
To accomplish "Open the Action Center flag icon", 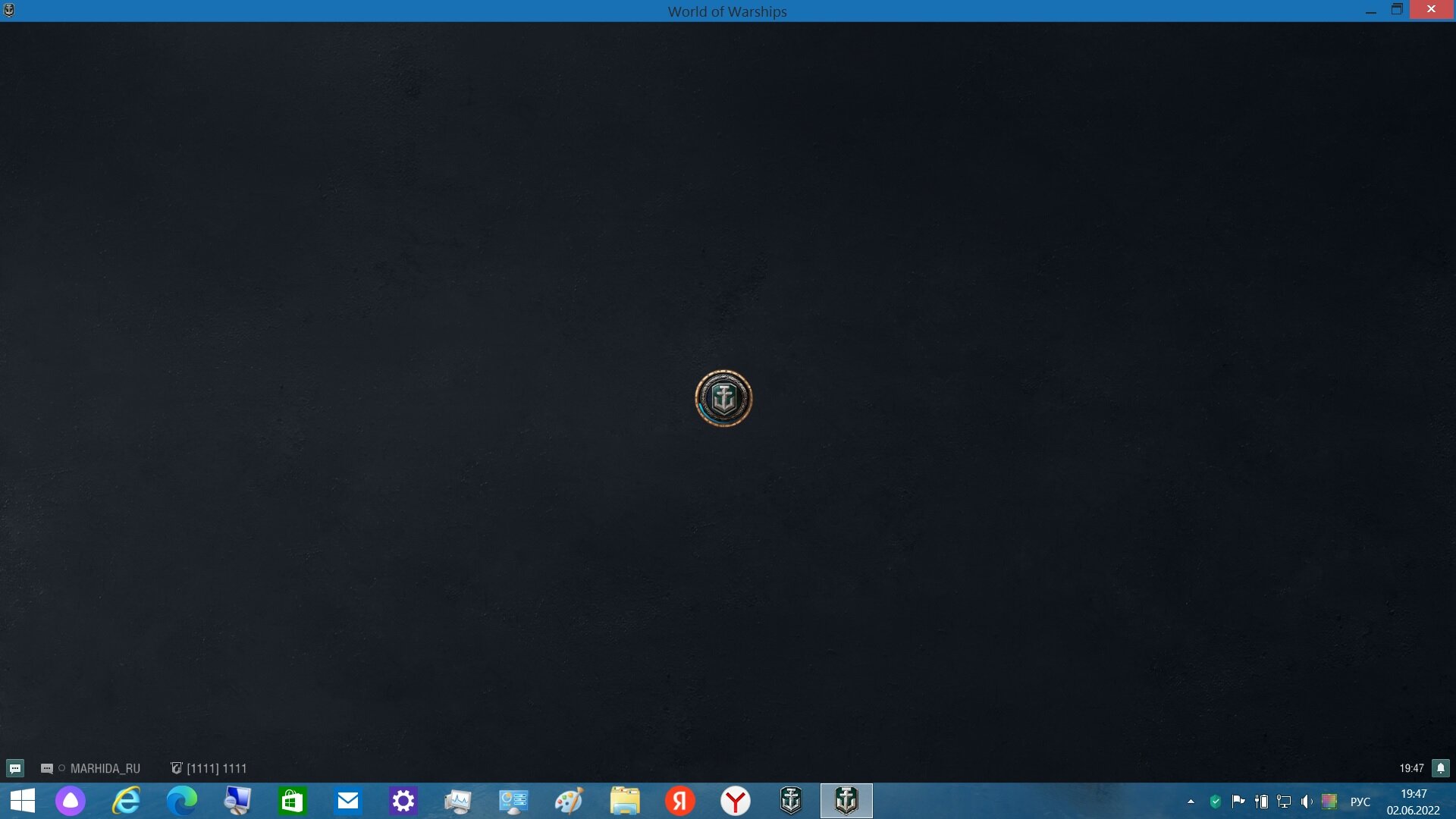I will click(1238, 802).
